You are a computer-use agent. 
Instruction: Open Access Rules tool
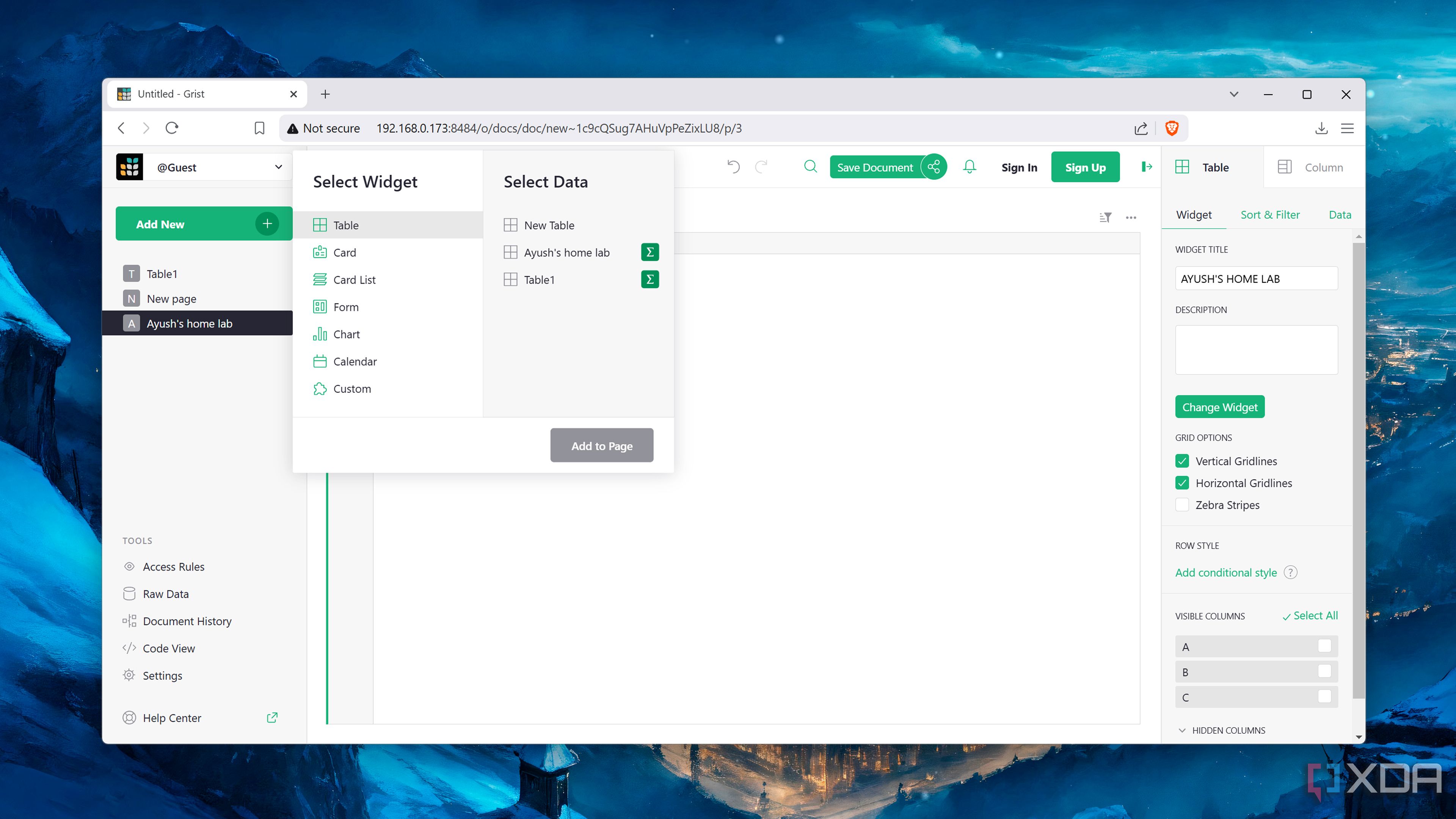(164, 566)
